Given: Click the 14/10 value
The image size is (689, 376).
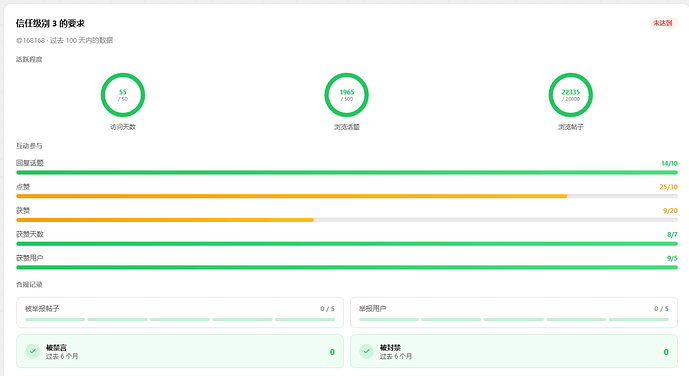Looking at the screenshot, I should pyautogui.click(x=669, y=163).
